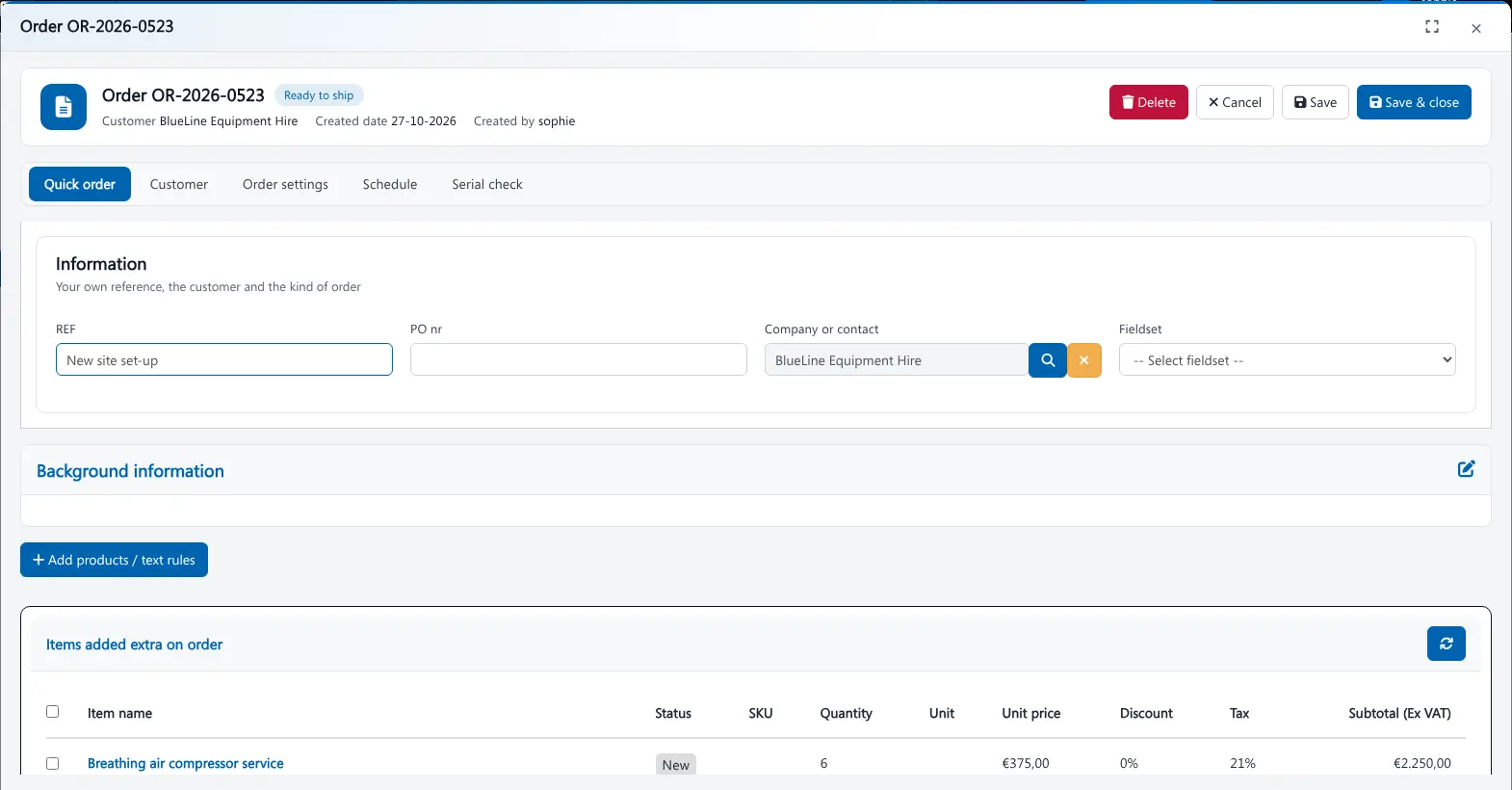Search for a company or contact
This screenshot has width=1512, height=790.
[x=1048, y=360]
